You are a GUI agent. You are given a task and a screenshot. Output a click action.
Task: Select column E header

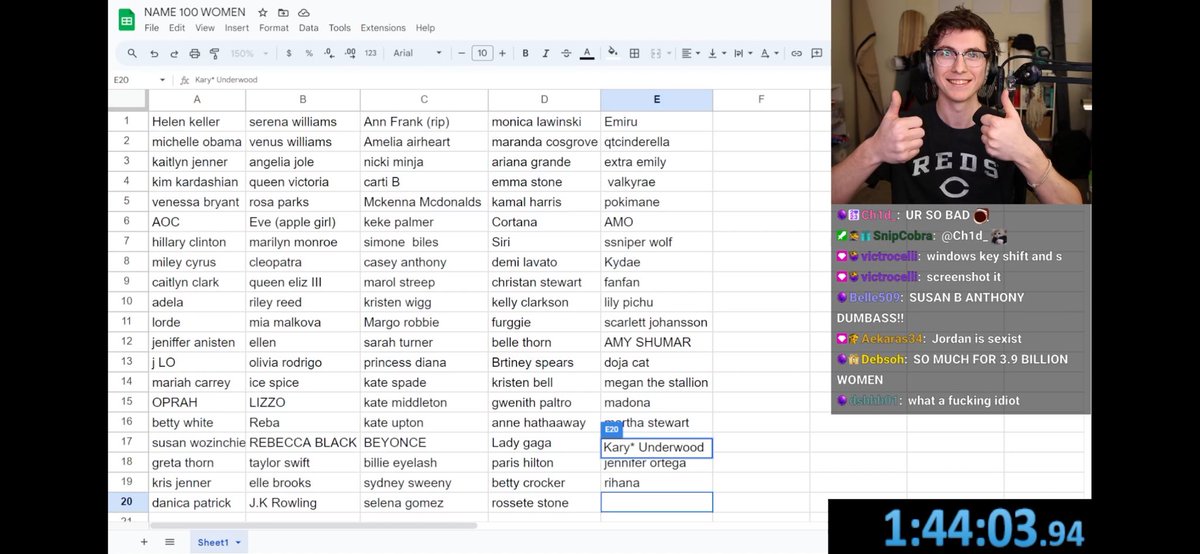coord(656,99)
